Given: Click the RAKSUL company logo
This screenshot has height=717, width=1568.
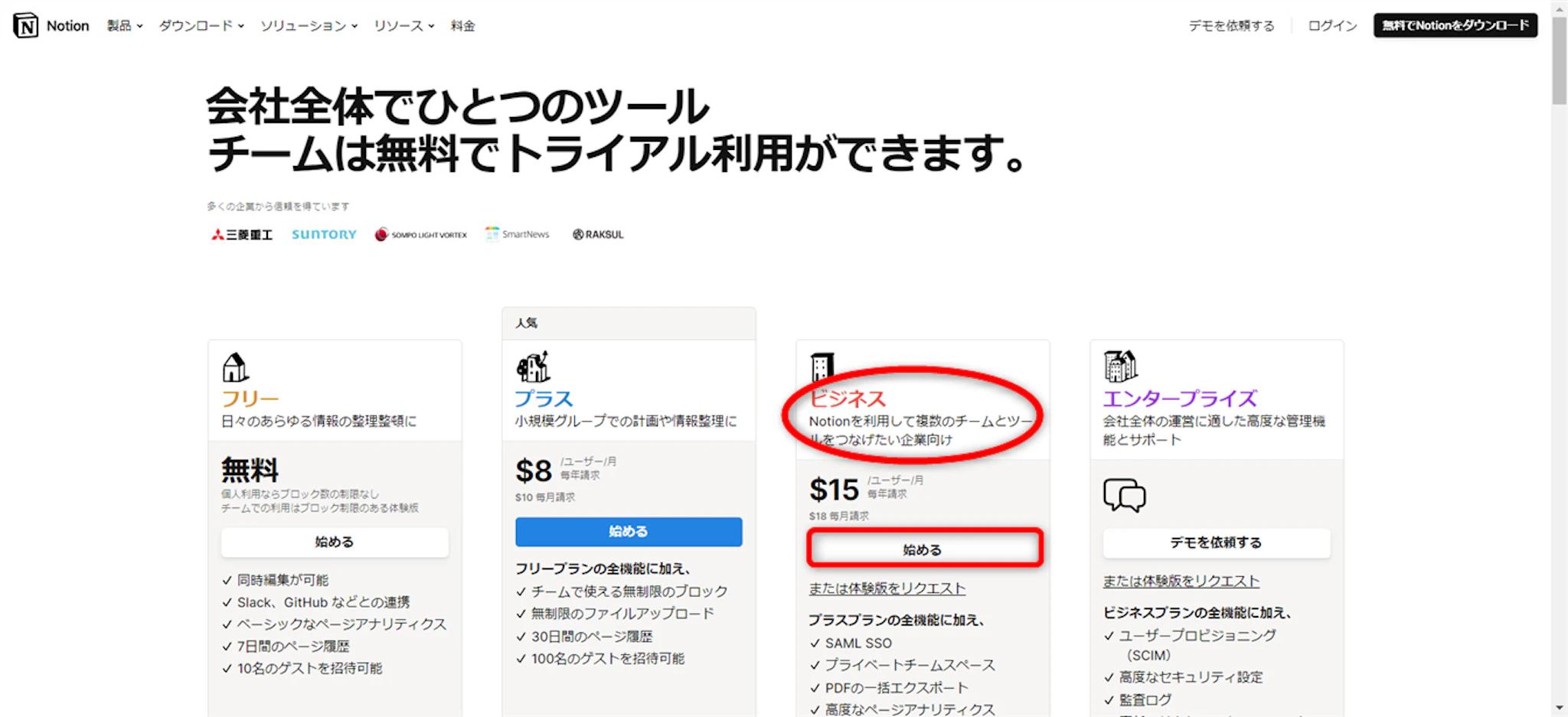Looking at the screenshot, I should pyautogui.click(x=598, y=234).
